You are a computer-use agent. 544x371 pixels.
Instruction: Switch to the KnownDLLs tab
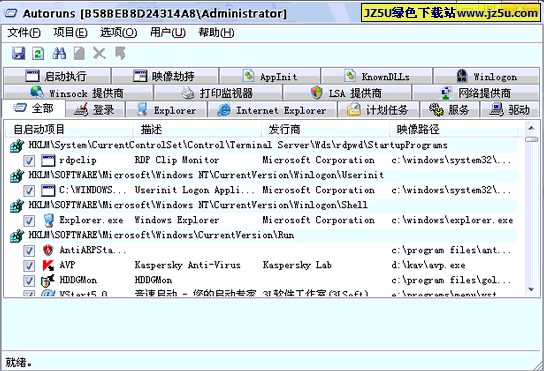377,76
